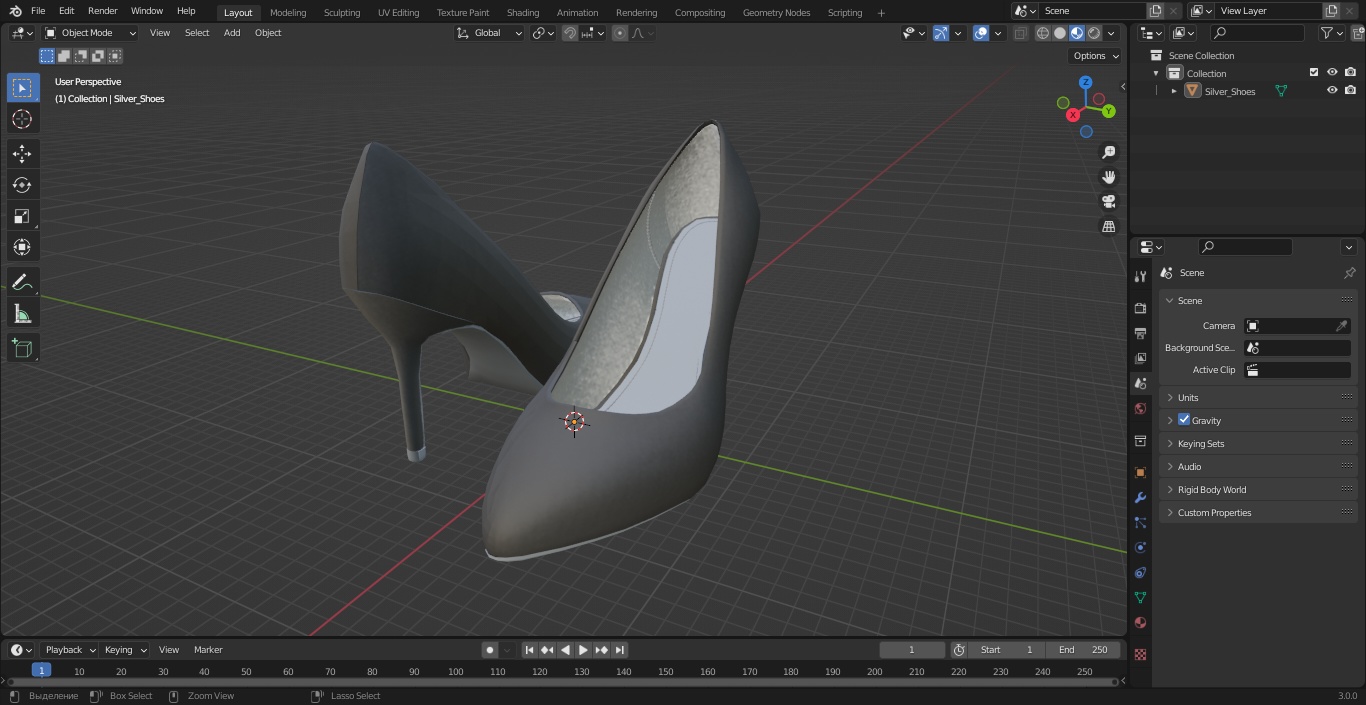Open the World properties tab

1140,408
